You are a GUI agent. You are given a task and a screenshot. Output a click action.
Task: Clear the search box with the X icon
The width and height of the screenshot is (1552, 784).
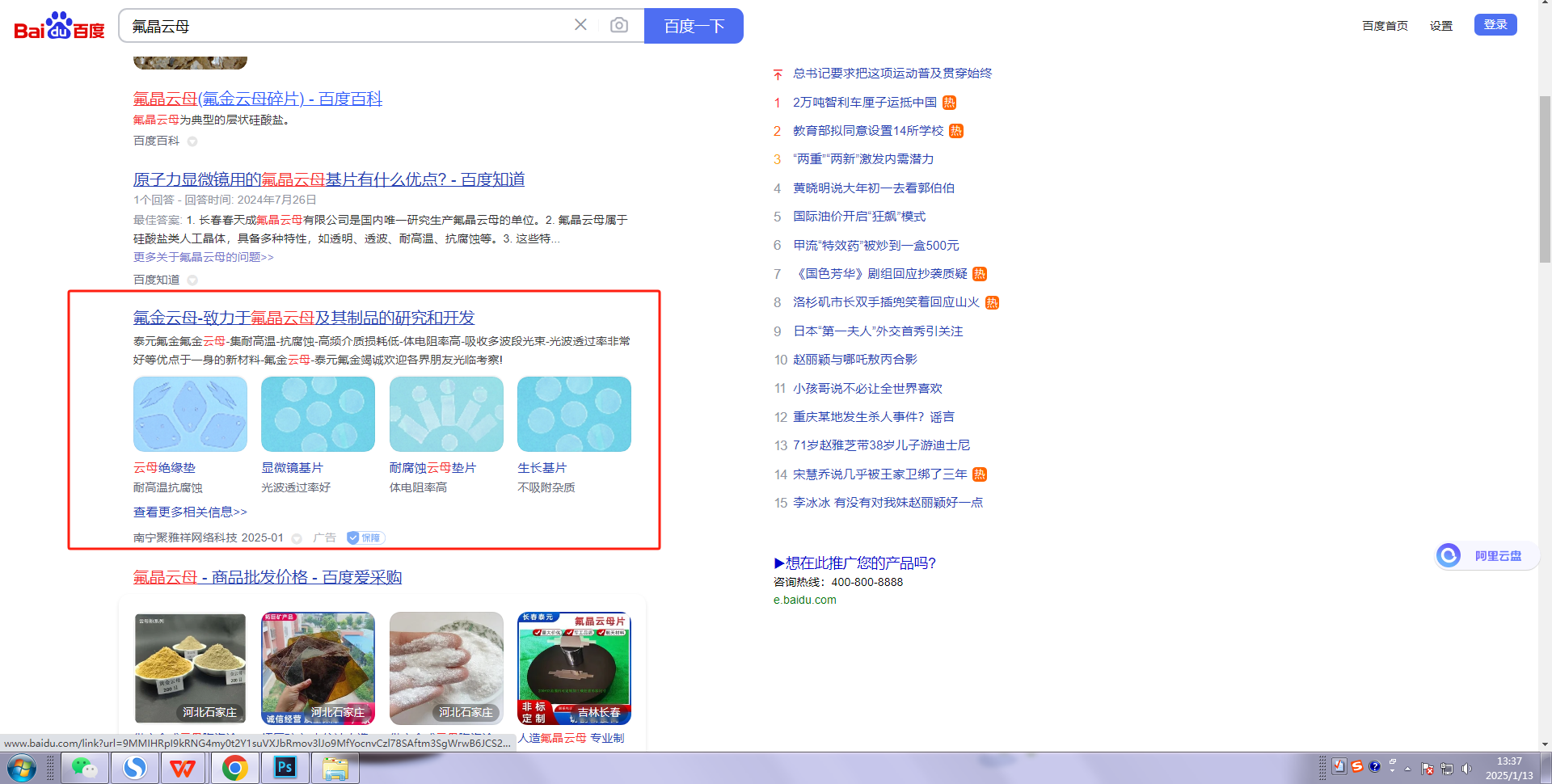coord(580,25)
